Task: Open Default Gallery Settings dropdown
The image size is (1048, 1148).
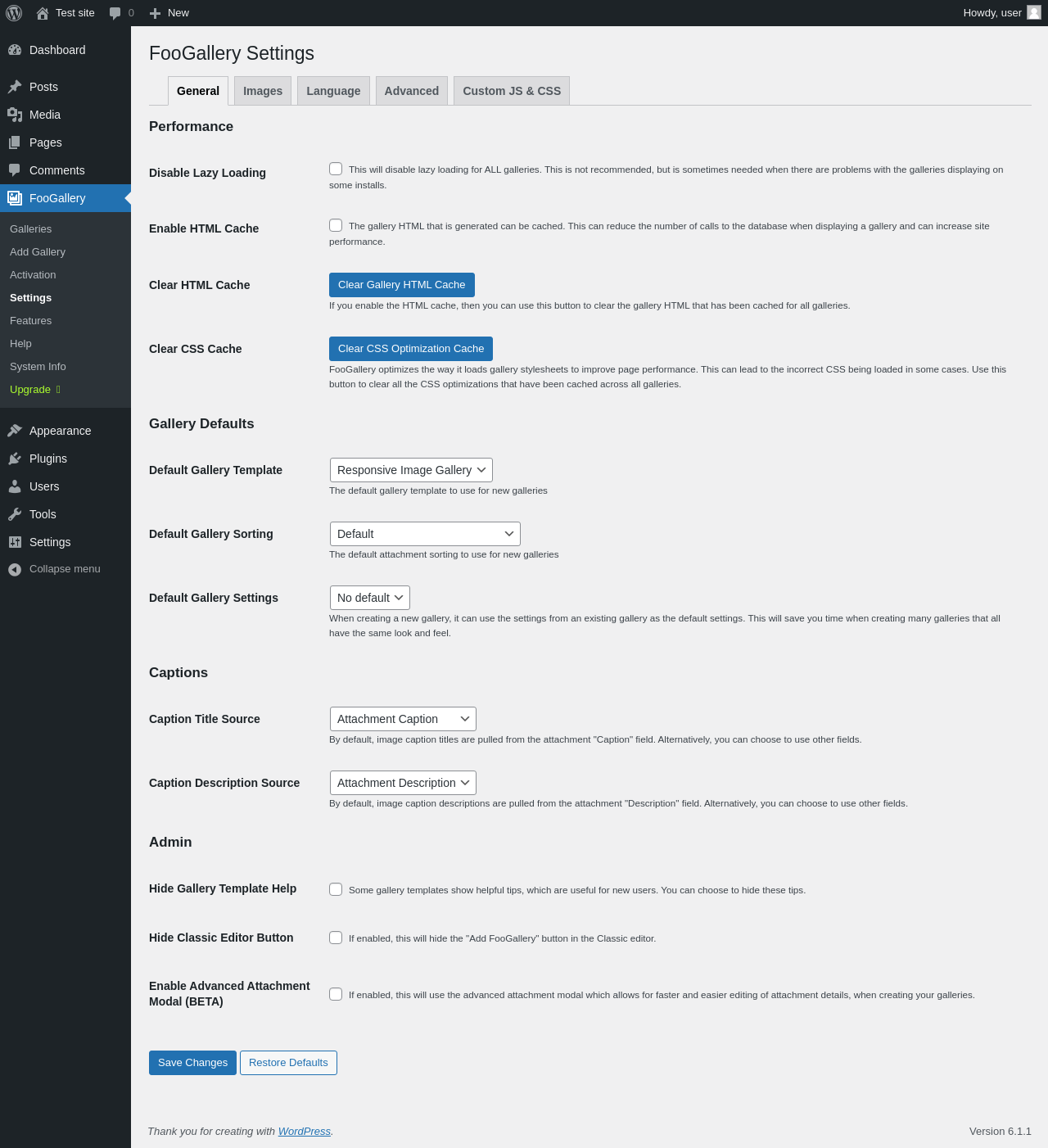Action: tap(370, 598)
